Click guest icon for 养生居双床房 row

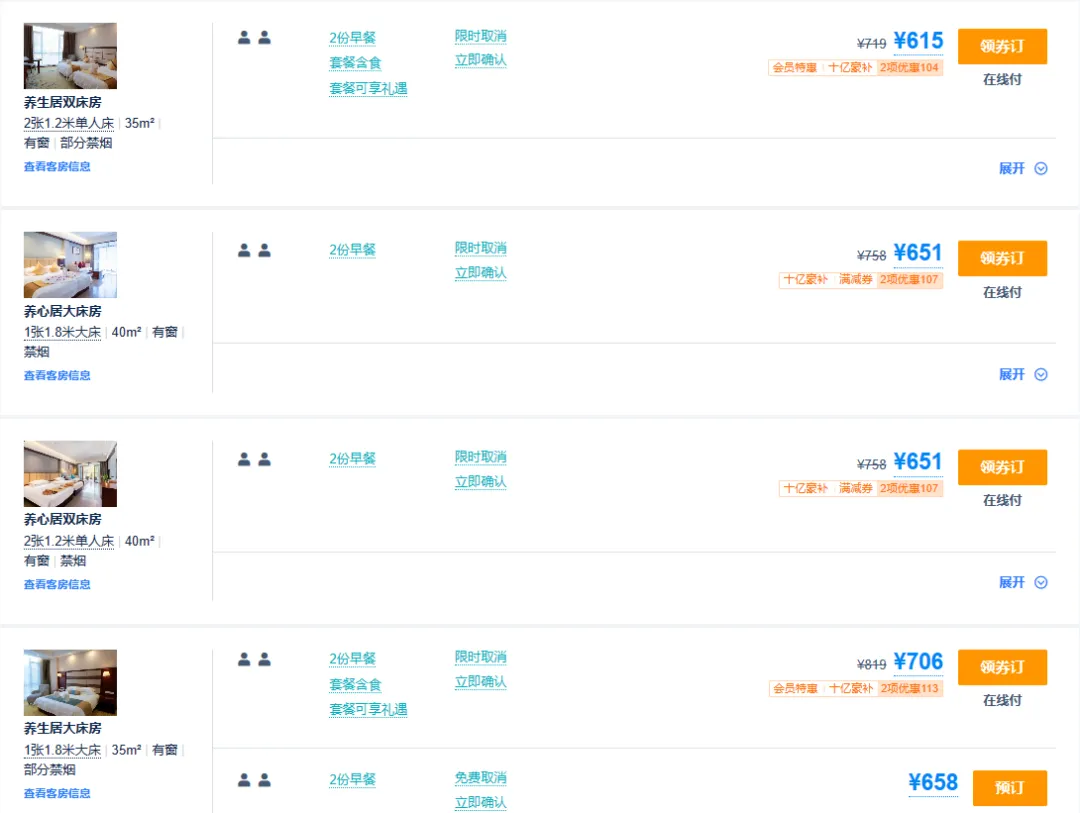pyautogui.click(x=254, y=38)
